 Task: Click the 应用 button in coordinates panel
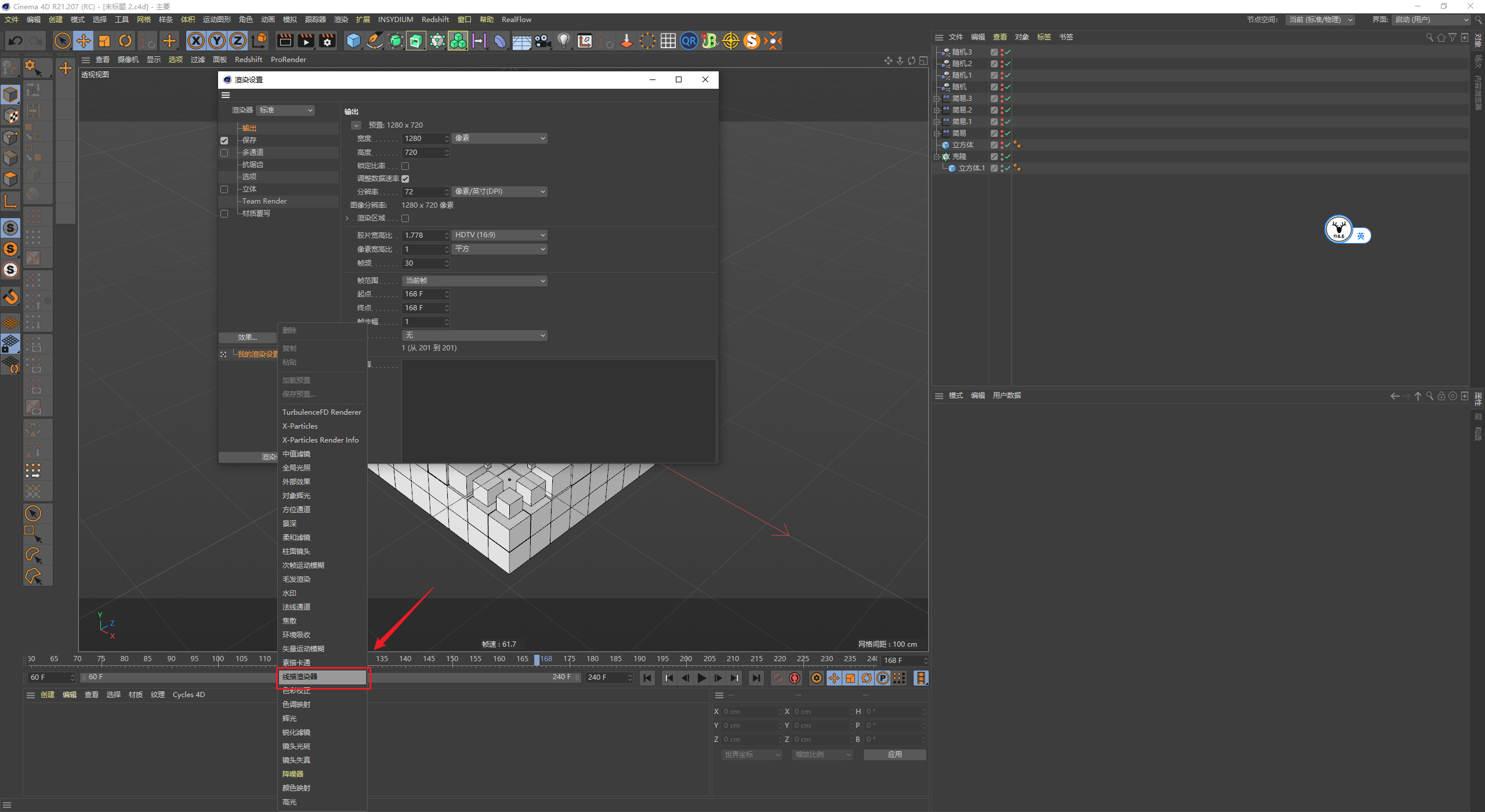click(894, 755)
